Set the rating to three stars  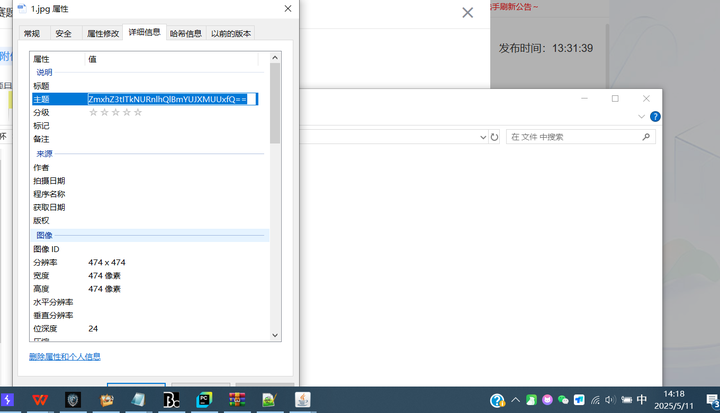pyautogui.click(x=116, y=113)
